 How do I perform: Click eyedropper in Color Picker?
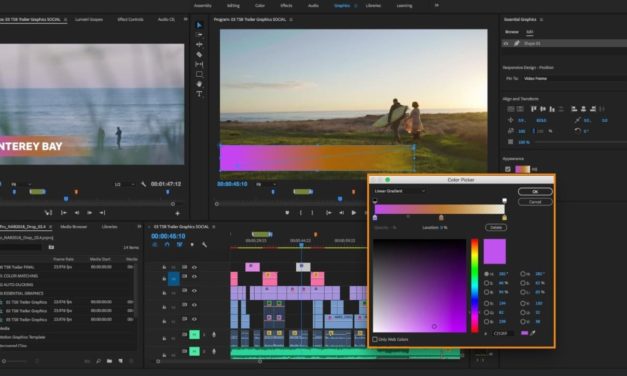(x=533, y=333)
